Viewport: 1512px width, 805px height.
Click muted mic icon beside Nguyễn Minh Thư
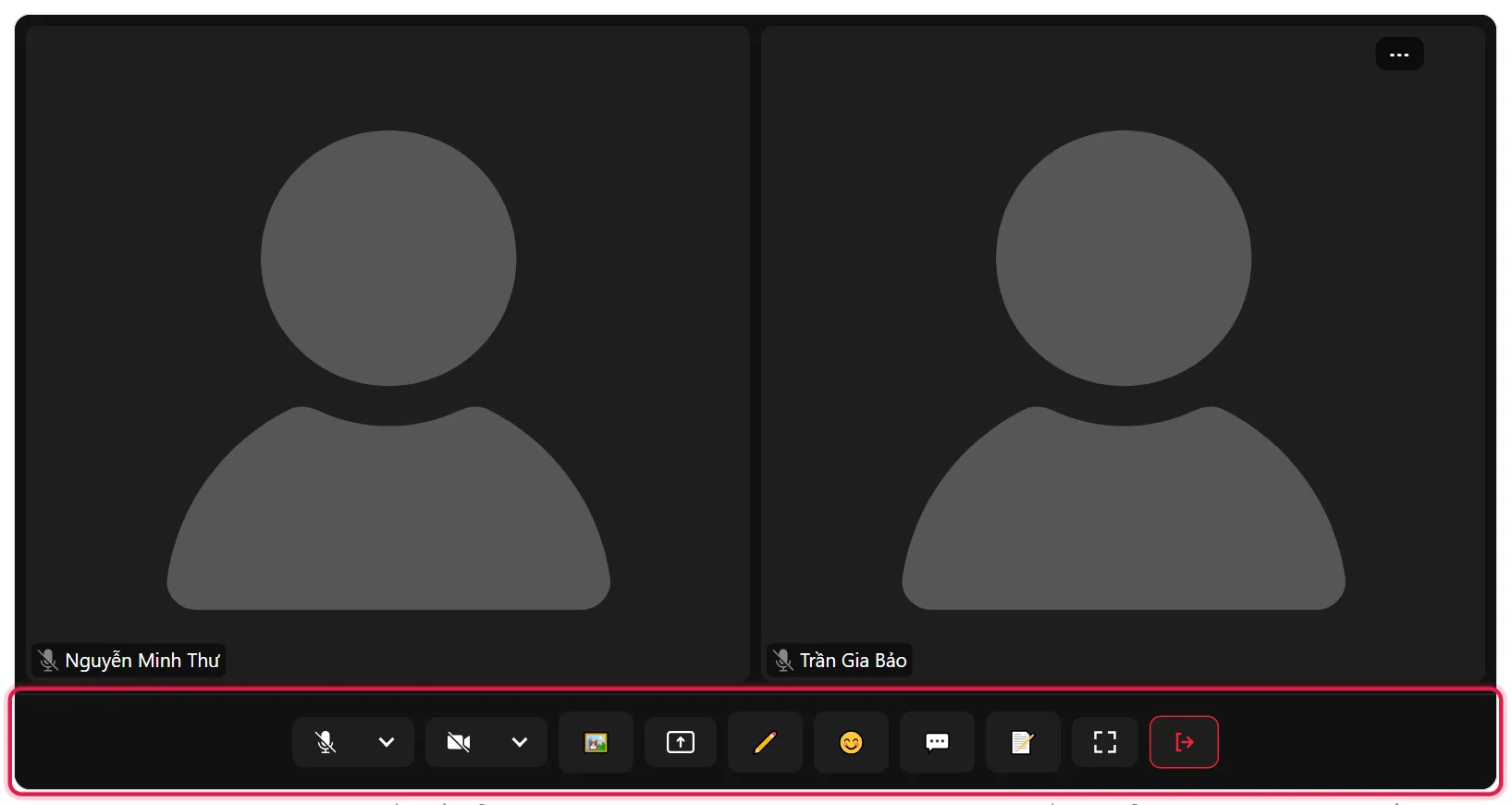pyautogui.click(x=48, y=661)
